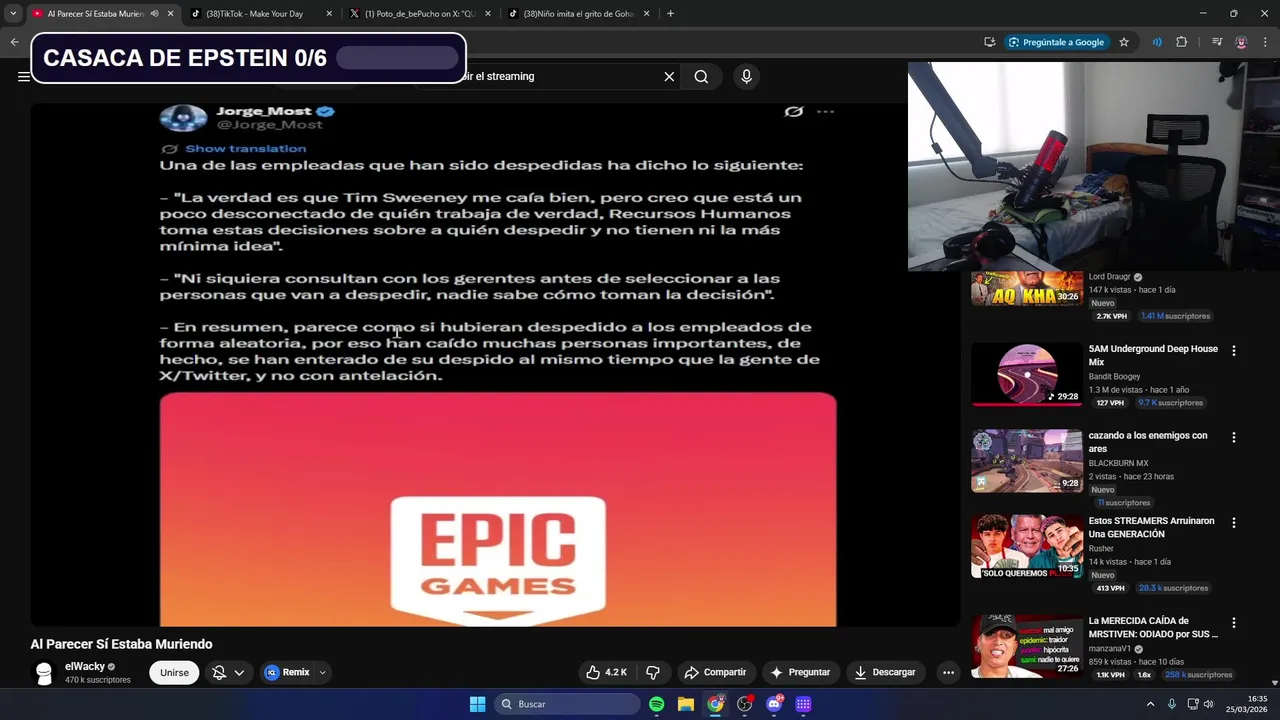Open Discord from the taskbar
Viewport: 1280px width, 720px height.
(774, 704)
